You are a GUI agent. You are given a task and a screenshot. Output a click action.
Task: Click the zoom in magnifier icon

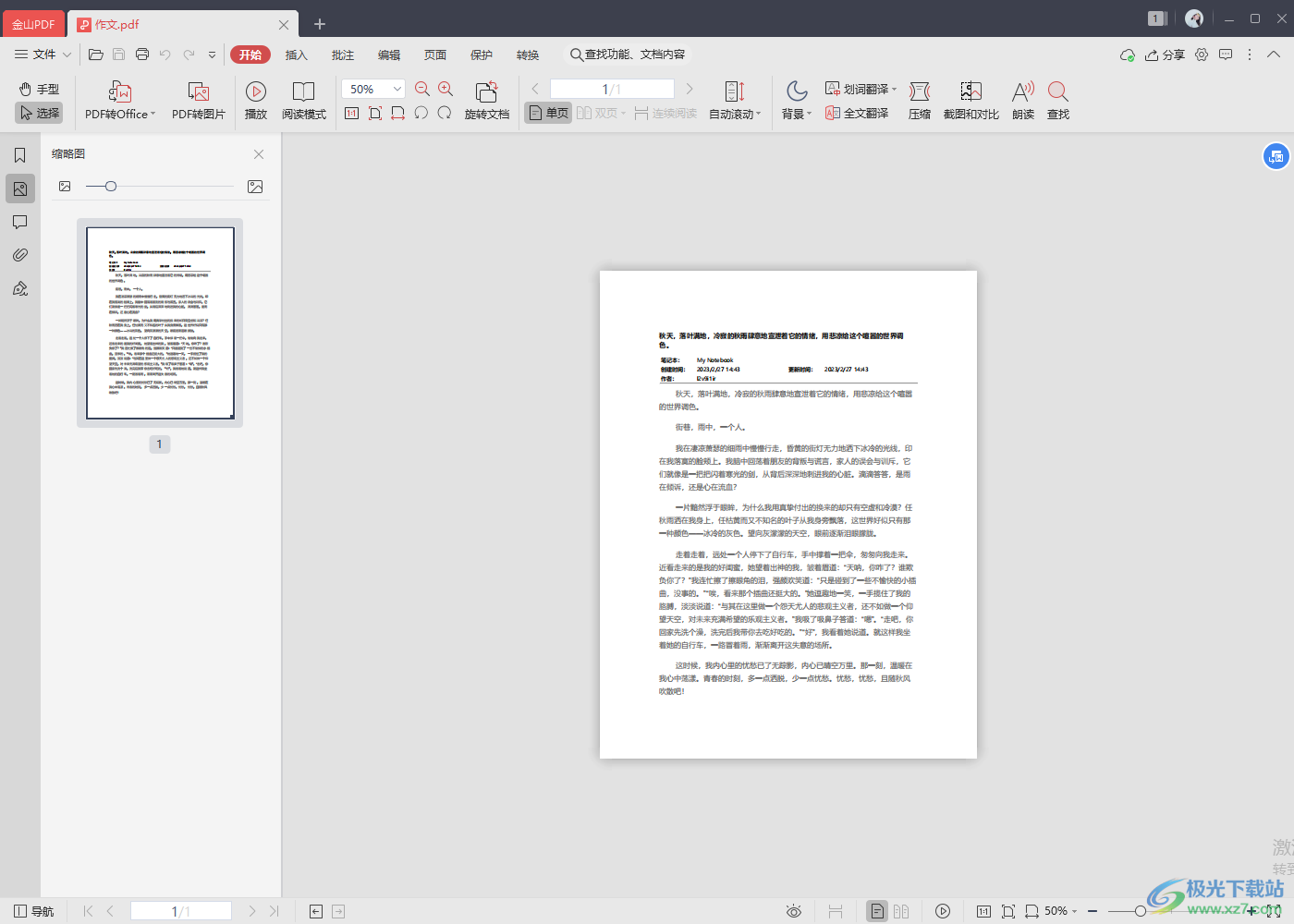coord(446,89)
